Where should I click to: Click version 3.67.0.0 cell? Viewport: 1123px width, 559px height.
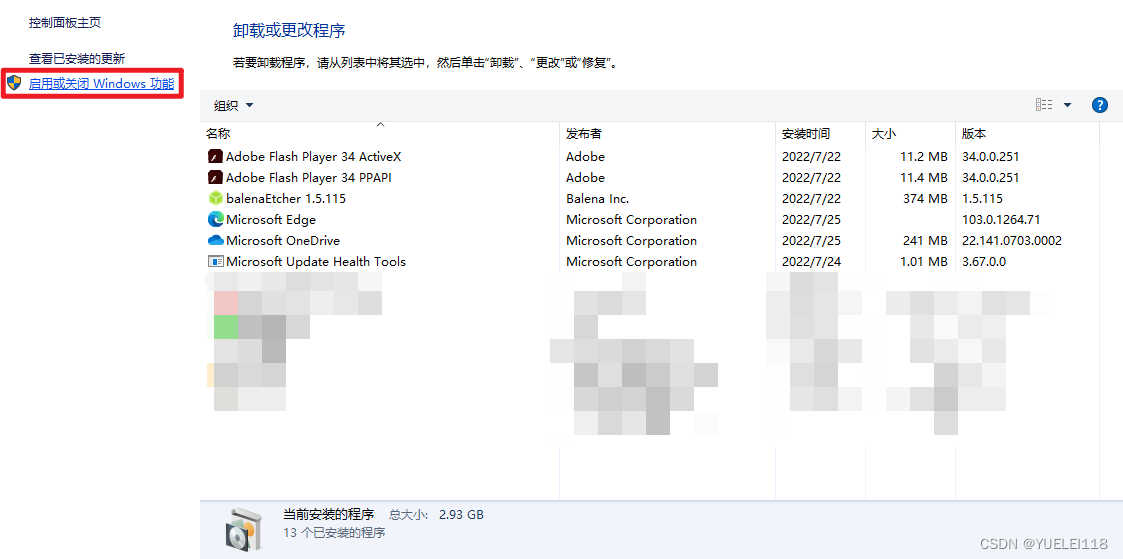(984, 262)
